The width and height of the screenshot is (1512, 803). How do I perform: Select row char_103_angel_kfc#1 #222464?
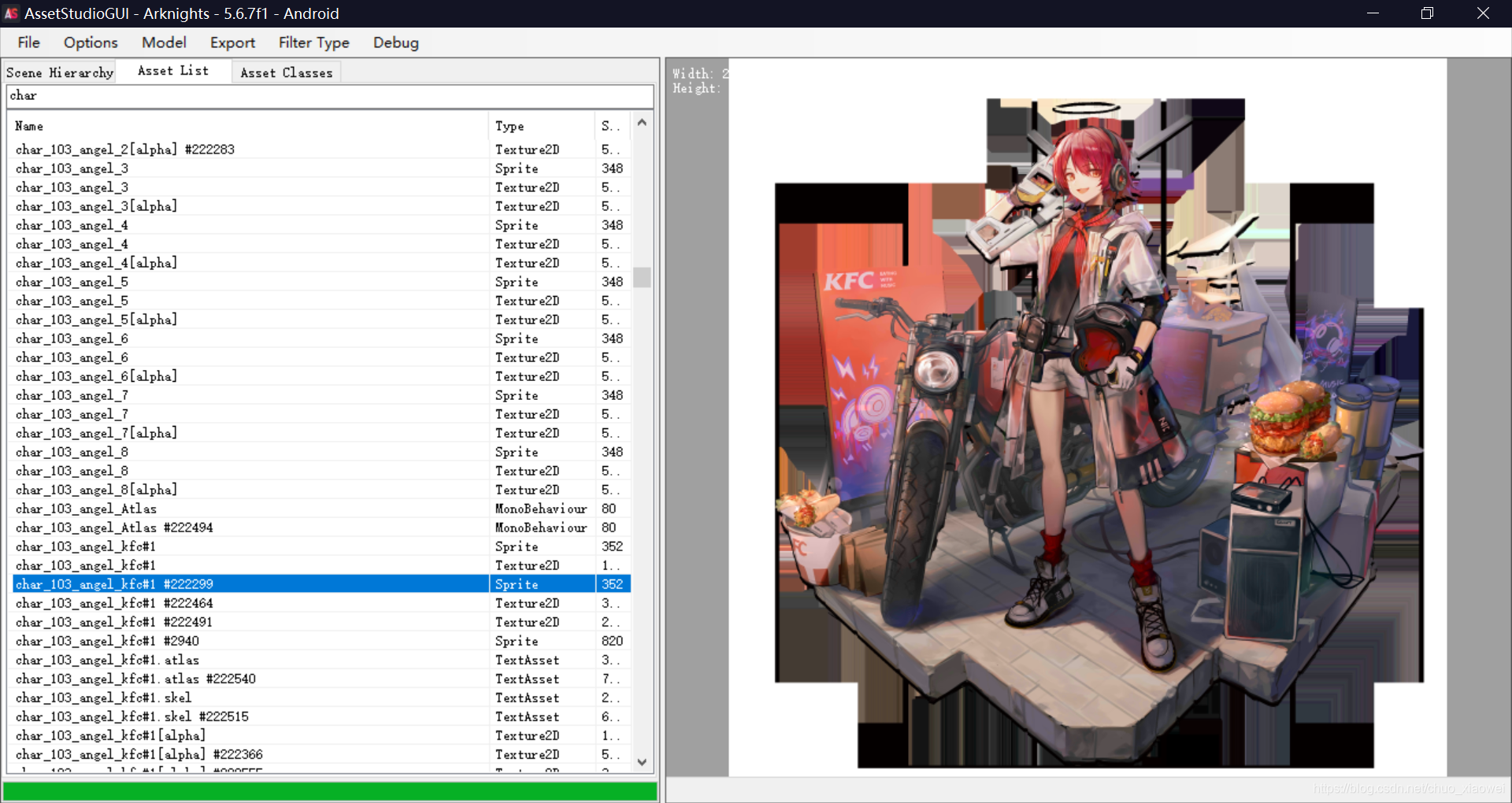point(322,603)
